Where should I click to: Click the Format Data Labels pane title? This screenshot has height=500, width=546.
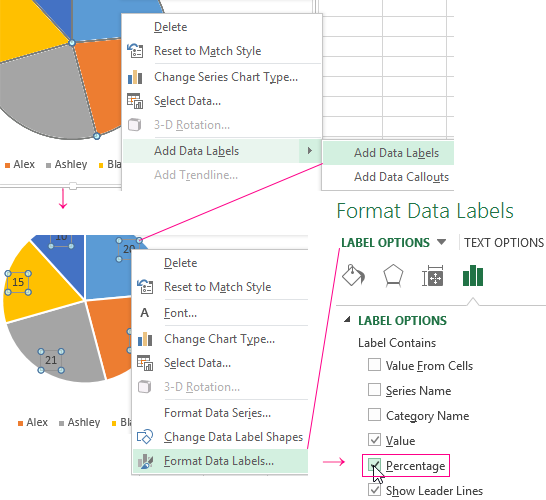[425, 211]
